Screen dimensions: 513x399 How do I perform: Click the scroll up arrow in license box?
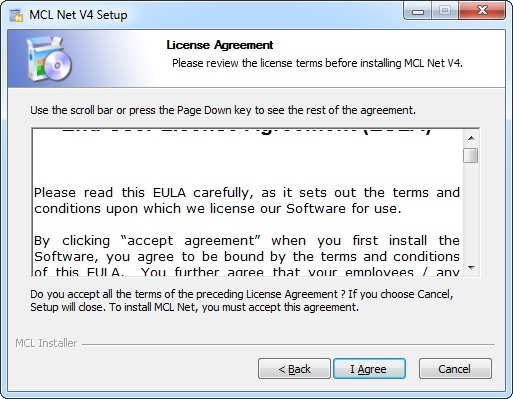coord(471,138)
